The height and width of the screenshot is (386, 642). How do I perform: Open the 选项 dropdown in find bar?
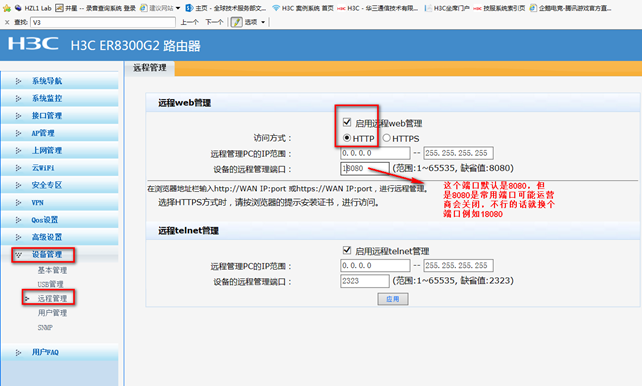click(x=255, y=22)
